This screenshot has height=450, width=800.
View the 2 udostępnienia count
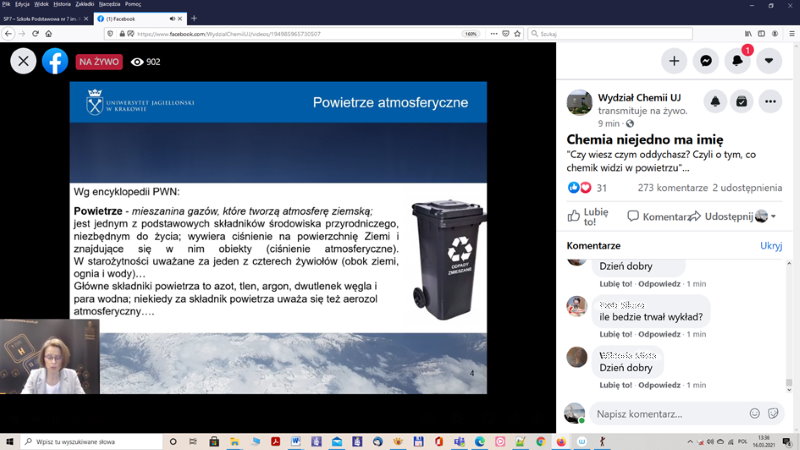pyautogui.click(x=747, y=188)
